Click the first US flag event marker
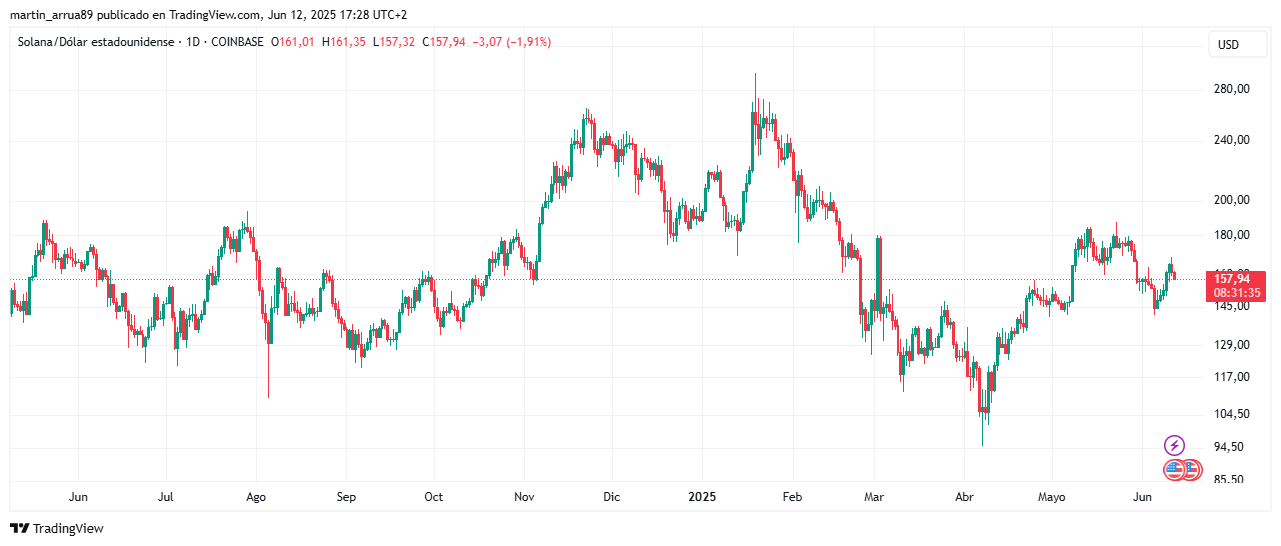The image size is (1281, 546). pyautogui.click(x=1174, y=469)
